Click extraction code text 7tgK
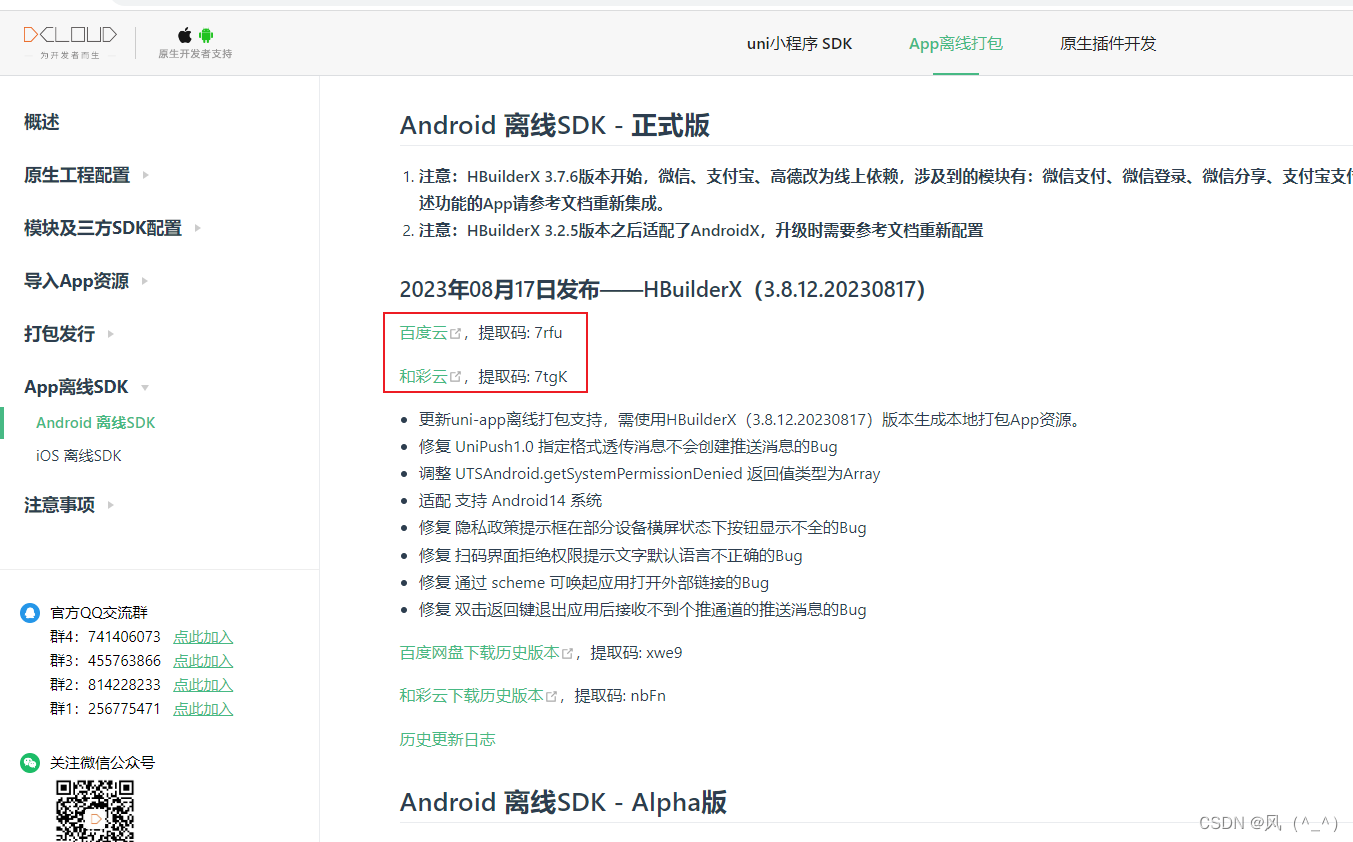This screenshot has width=1353, height=842. 551,376
